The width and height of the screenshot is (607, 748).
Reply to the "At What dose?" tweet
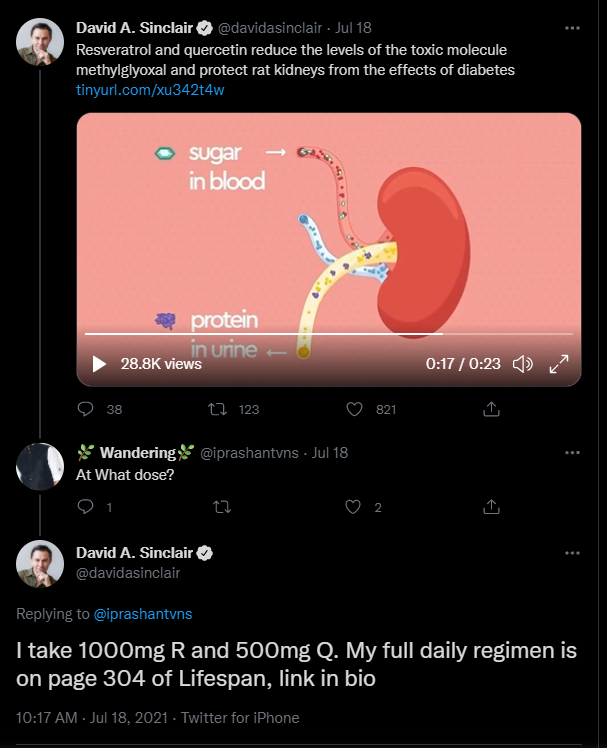(85, 507)
